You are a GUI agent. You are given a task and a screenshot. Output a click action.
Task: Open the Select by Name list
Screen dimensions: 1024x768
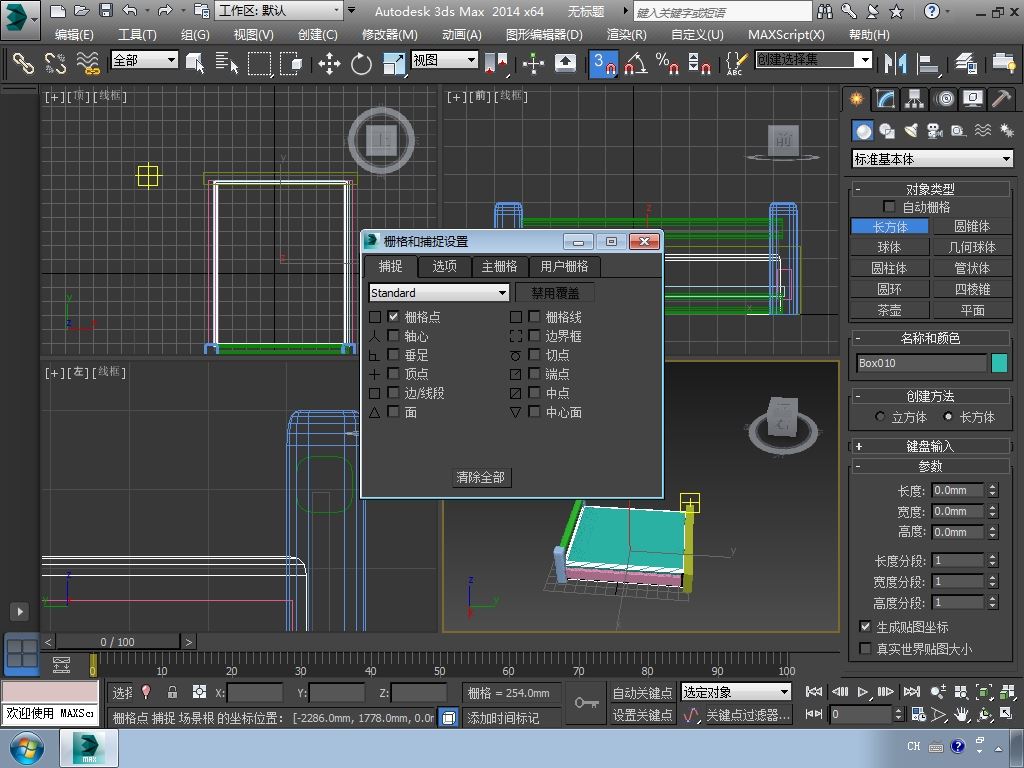click(x=226, y=63)
